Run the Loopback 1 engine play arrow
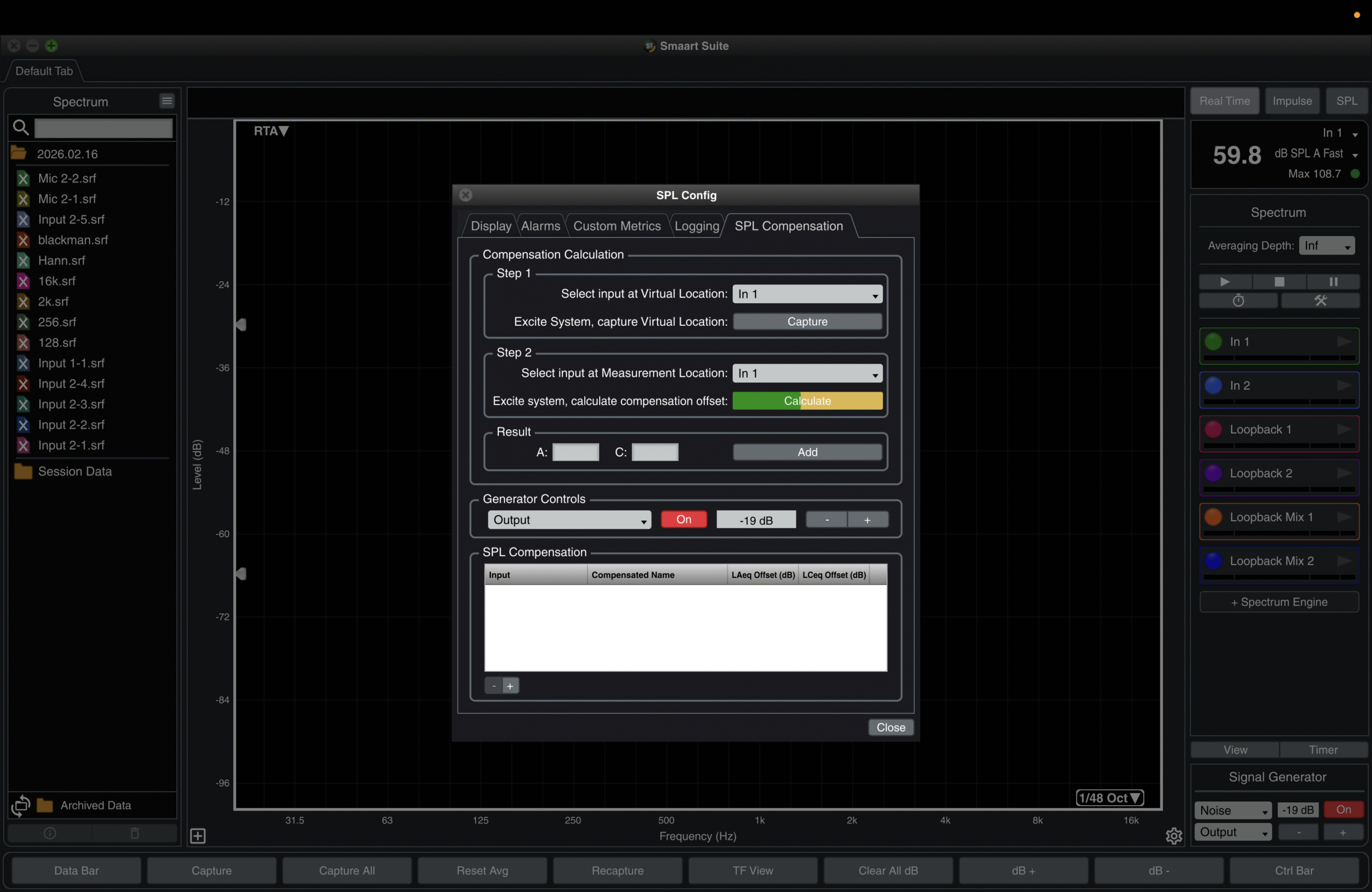 click(1344, 429)
